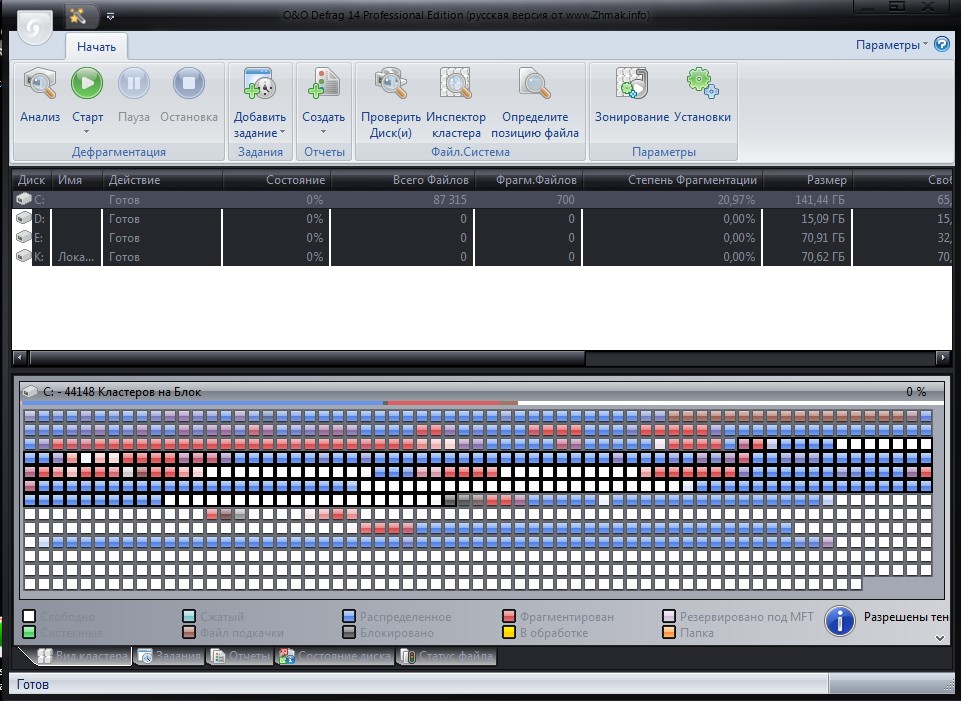Open the O&O application orb menu
961x701 pixels.
(x=34, y=26)
